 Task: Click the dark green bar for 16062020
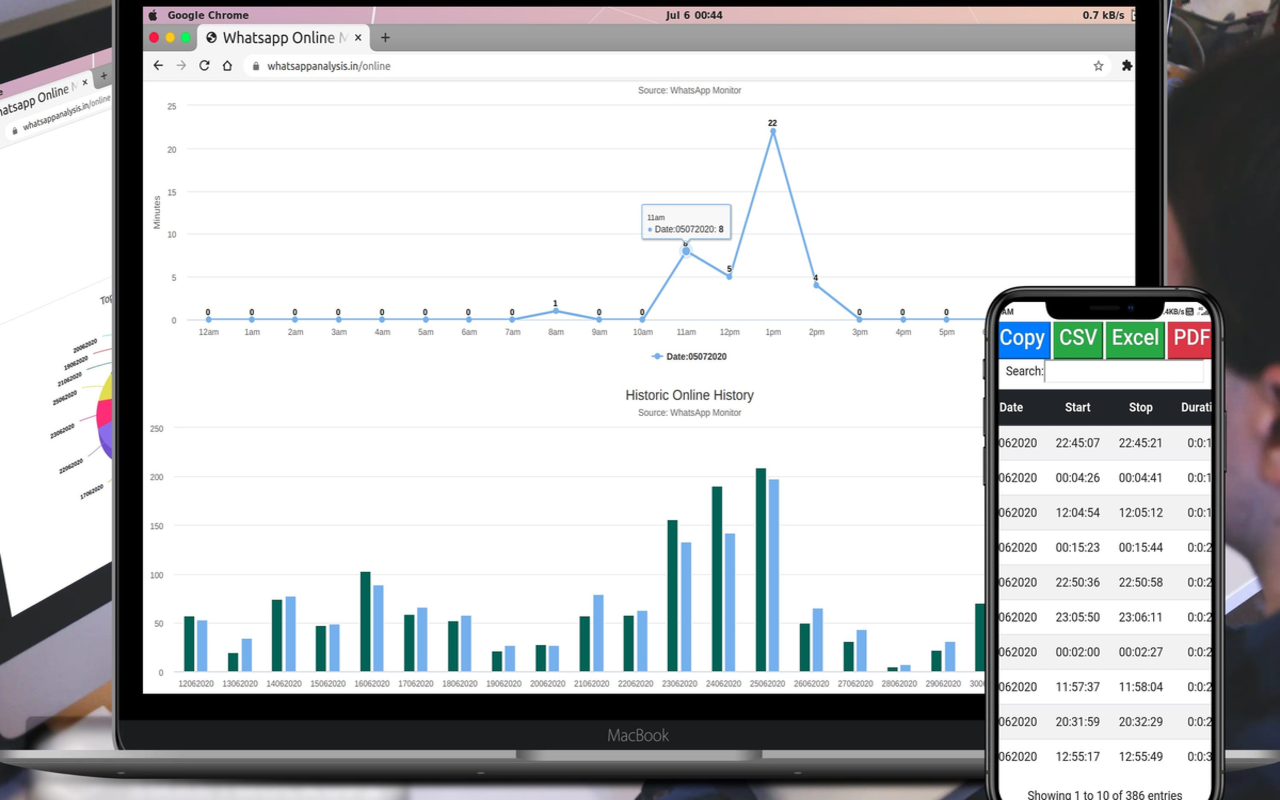click(365, 621)
